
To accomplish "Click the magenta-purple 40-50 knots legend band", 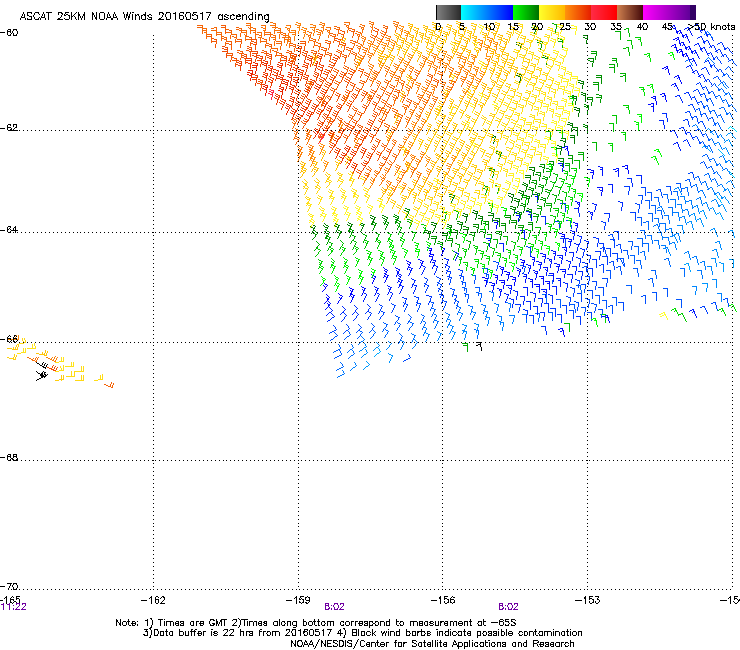I will tap(669, 12).
